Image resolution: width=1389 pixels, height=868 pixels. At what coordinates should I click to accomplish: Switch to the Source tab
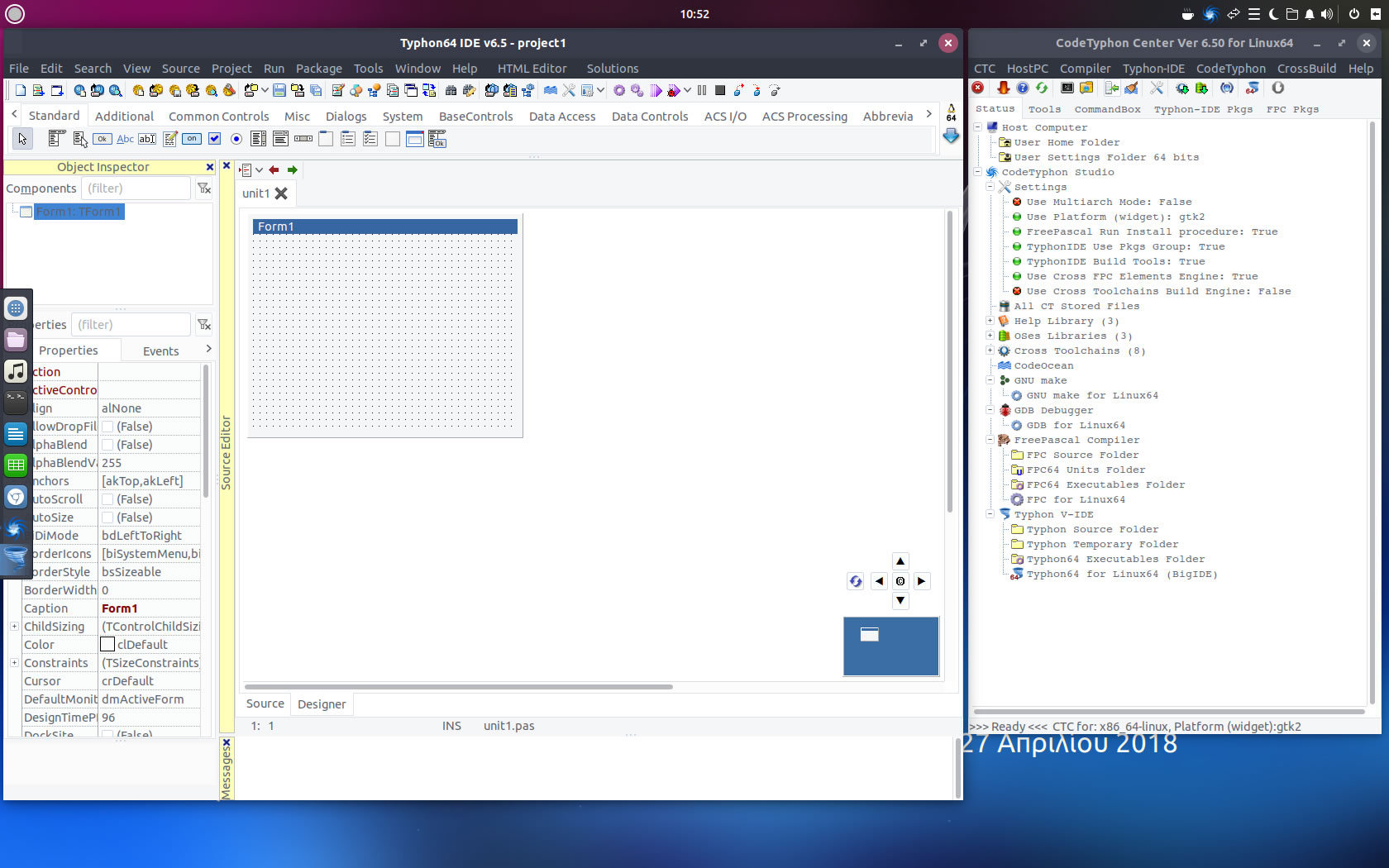(265, 703)
